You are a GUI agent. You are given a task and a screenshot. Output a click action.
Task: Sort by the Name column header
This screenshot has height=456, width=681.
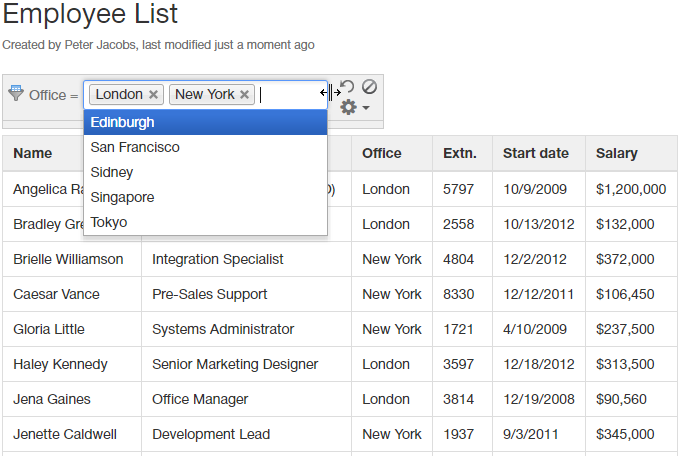pos(33,153)
